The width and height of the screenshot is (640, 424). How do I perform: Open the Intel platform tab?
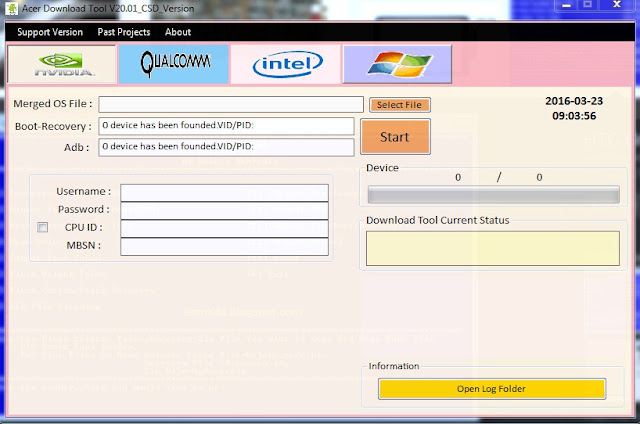click(x=286, y=64)
